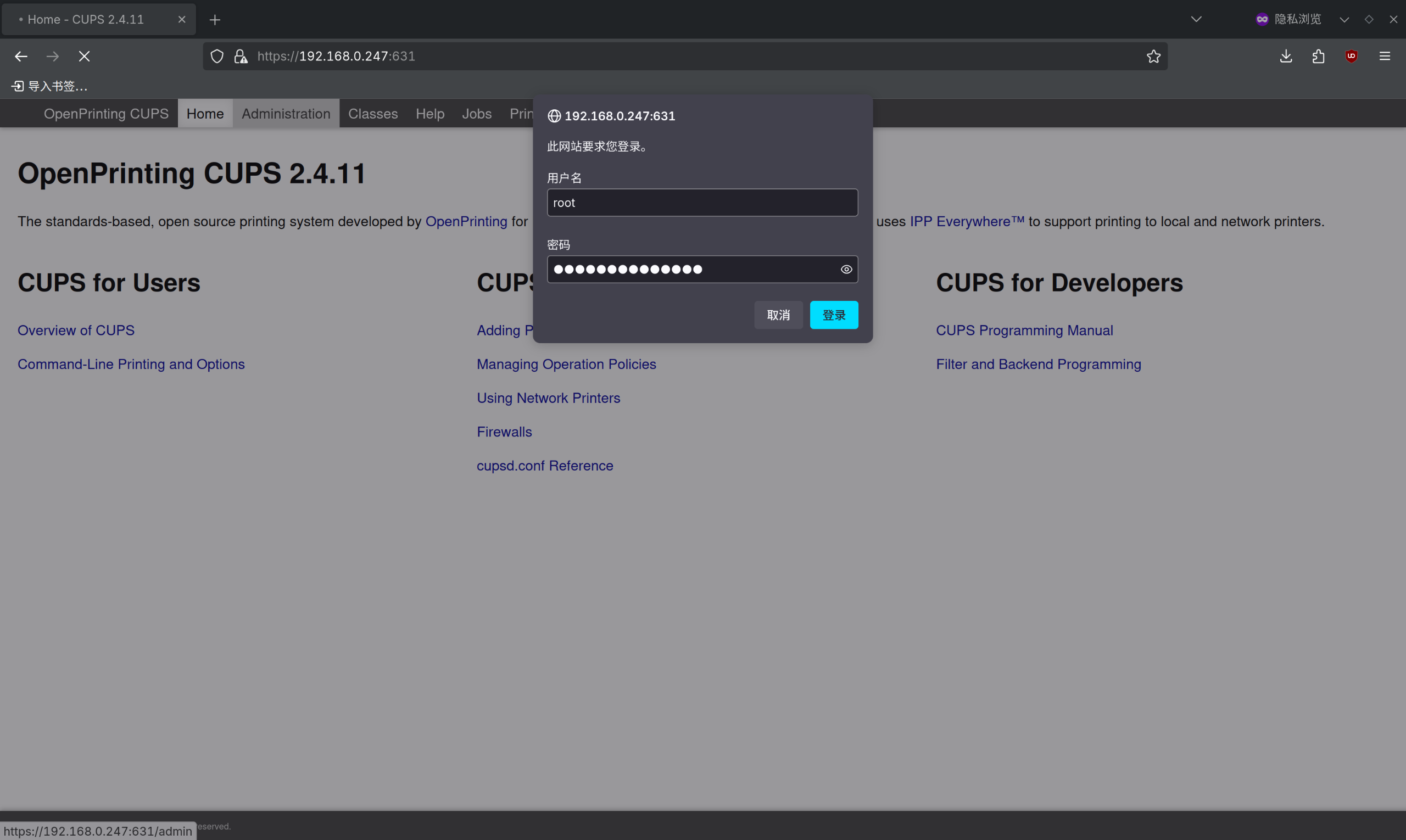Open Overview of CUPS link
Image resolution: width=1406 pixels, height=840 pixels.
click(x=76, y=331)
